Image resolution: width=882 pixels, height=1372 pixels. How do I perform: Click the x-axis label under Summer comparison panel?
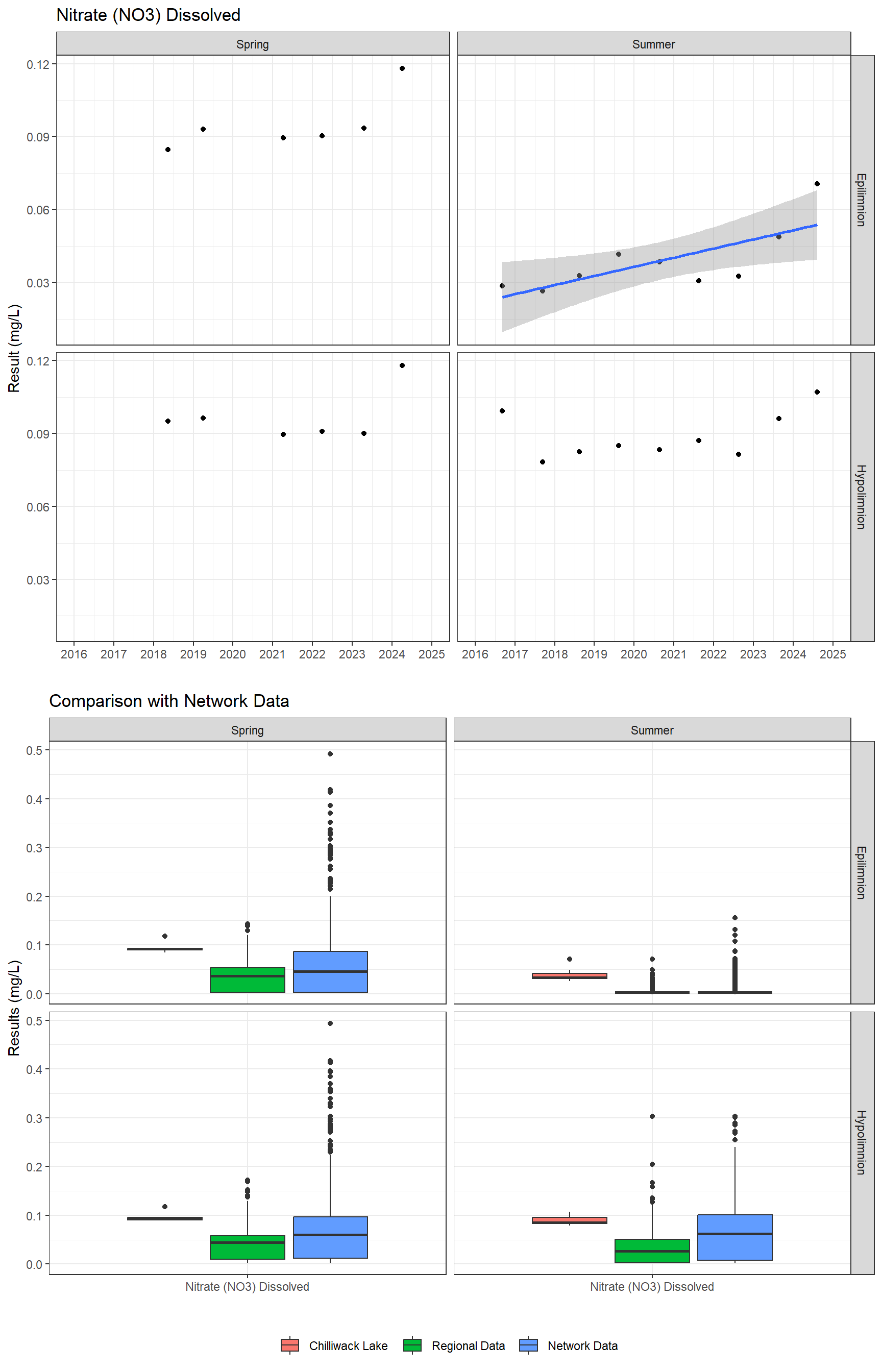[652, 1287]
